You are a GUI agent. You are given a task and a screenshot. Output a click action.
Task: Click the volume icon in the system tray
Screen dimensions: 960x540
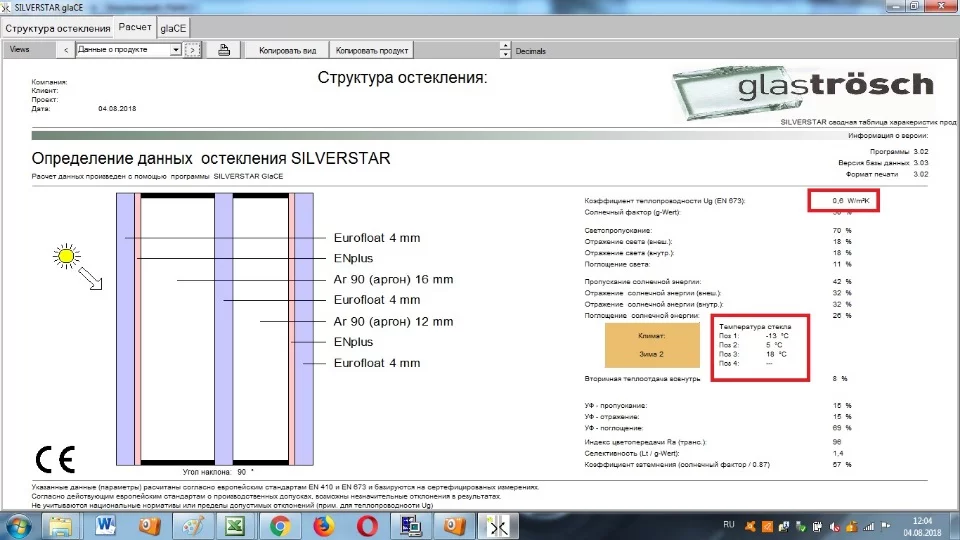pyautogui.click(x=834, y=526)
